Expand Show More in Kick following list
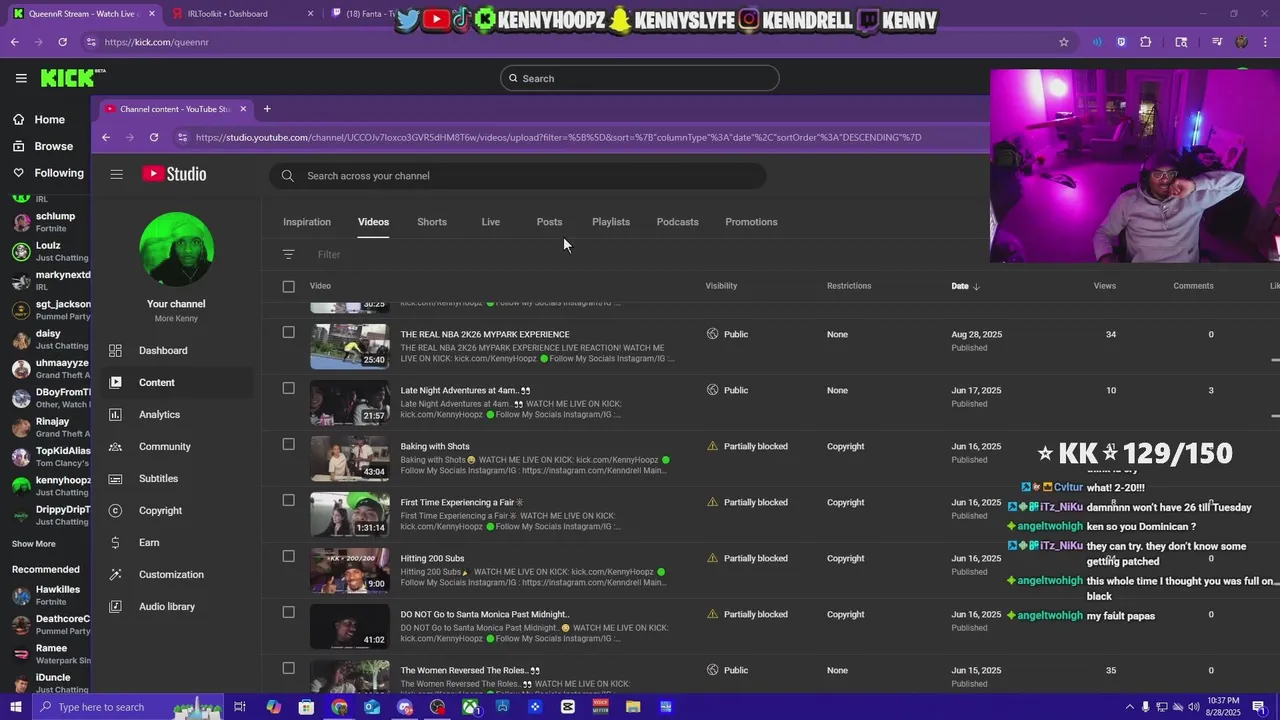 pyautogui.click(x=34, y=544)
